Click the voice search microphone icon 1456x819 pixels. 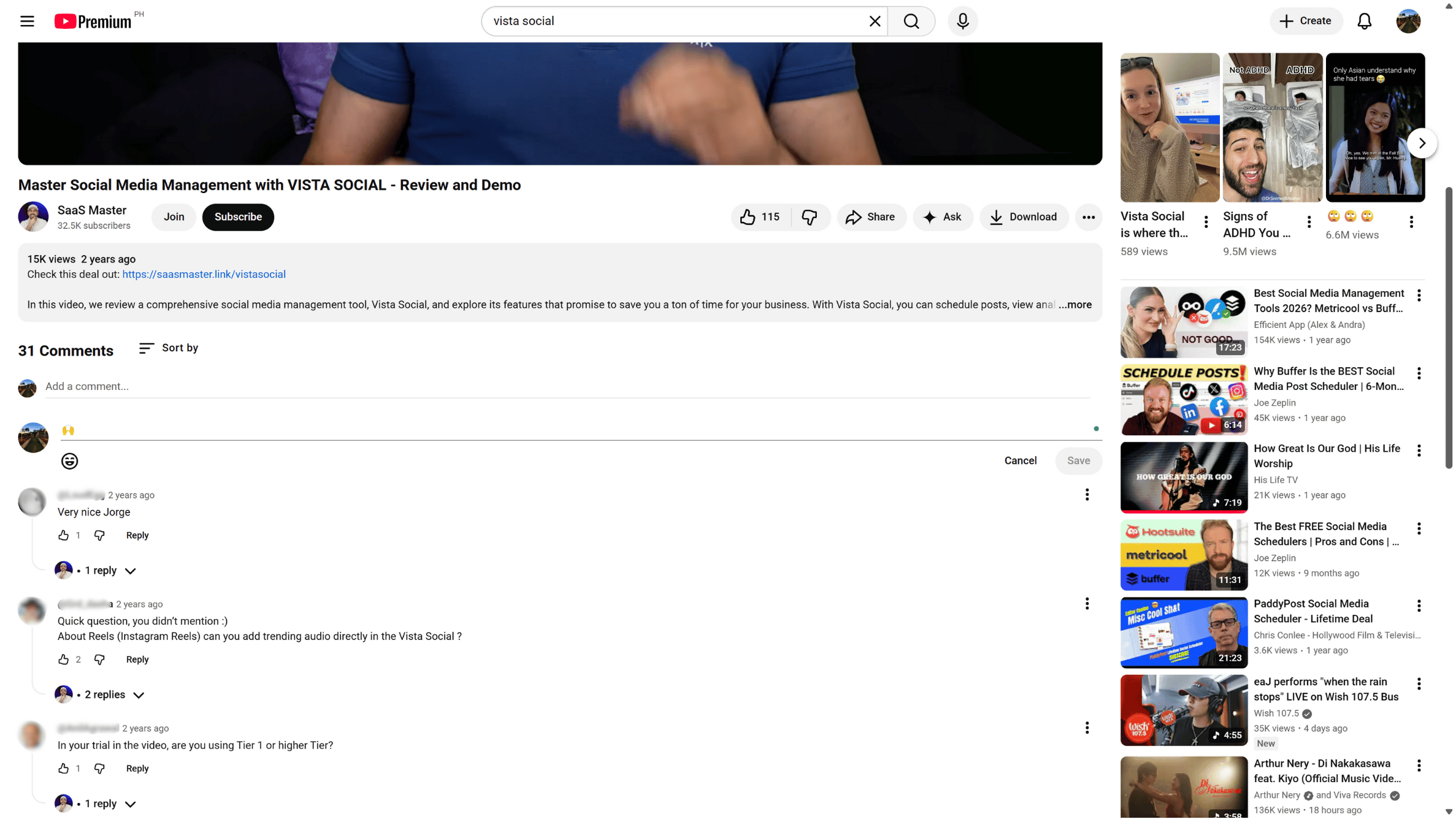point(962,21)
